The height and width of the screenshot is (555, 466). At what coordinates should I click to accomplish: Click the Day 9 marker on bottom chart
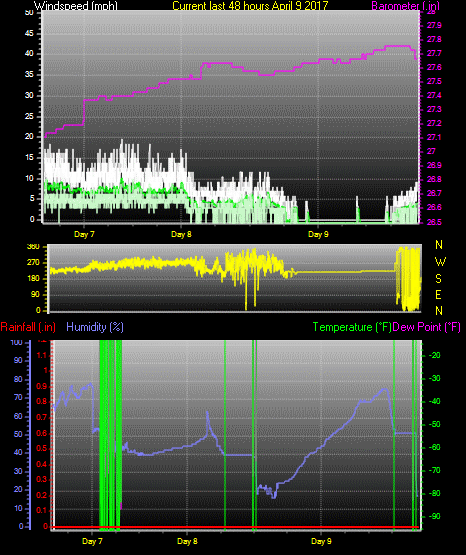point(321,541)
